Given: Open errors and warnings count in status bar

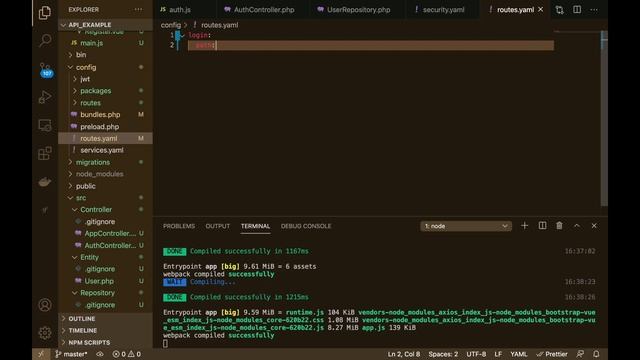Looking at the screenshot, I should click(127, 354).
